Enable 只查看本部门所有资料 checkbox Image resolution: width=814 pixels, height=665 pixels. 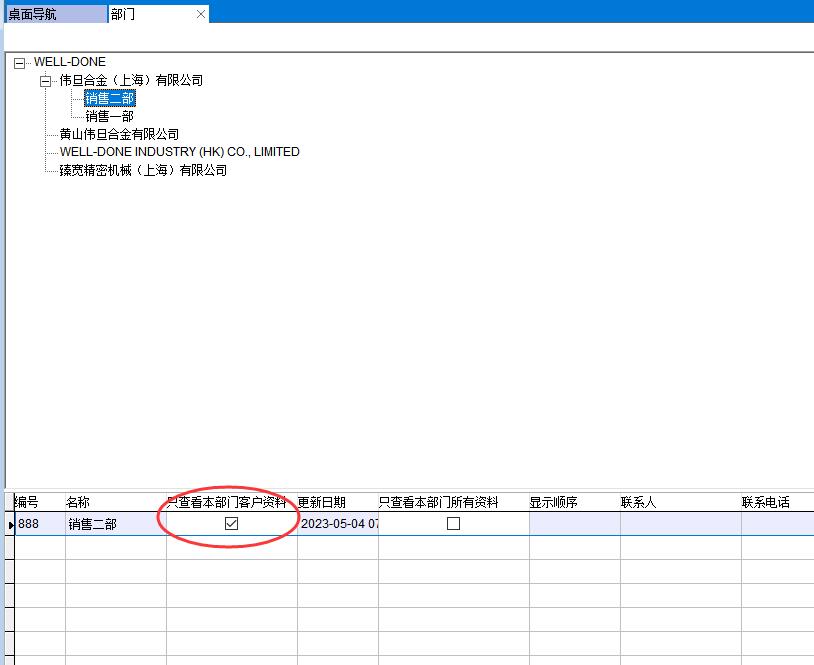point(453,523)
